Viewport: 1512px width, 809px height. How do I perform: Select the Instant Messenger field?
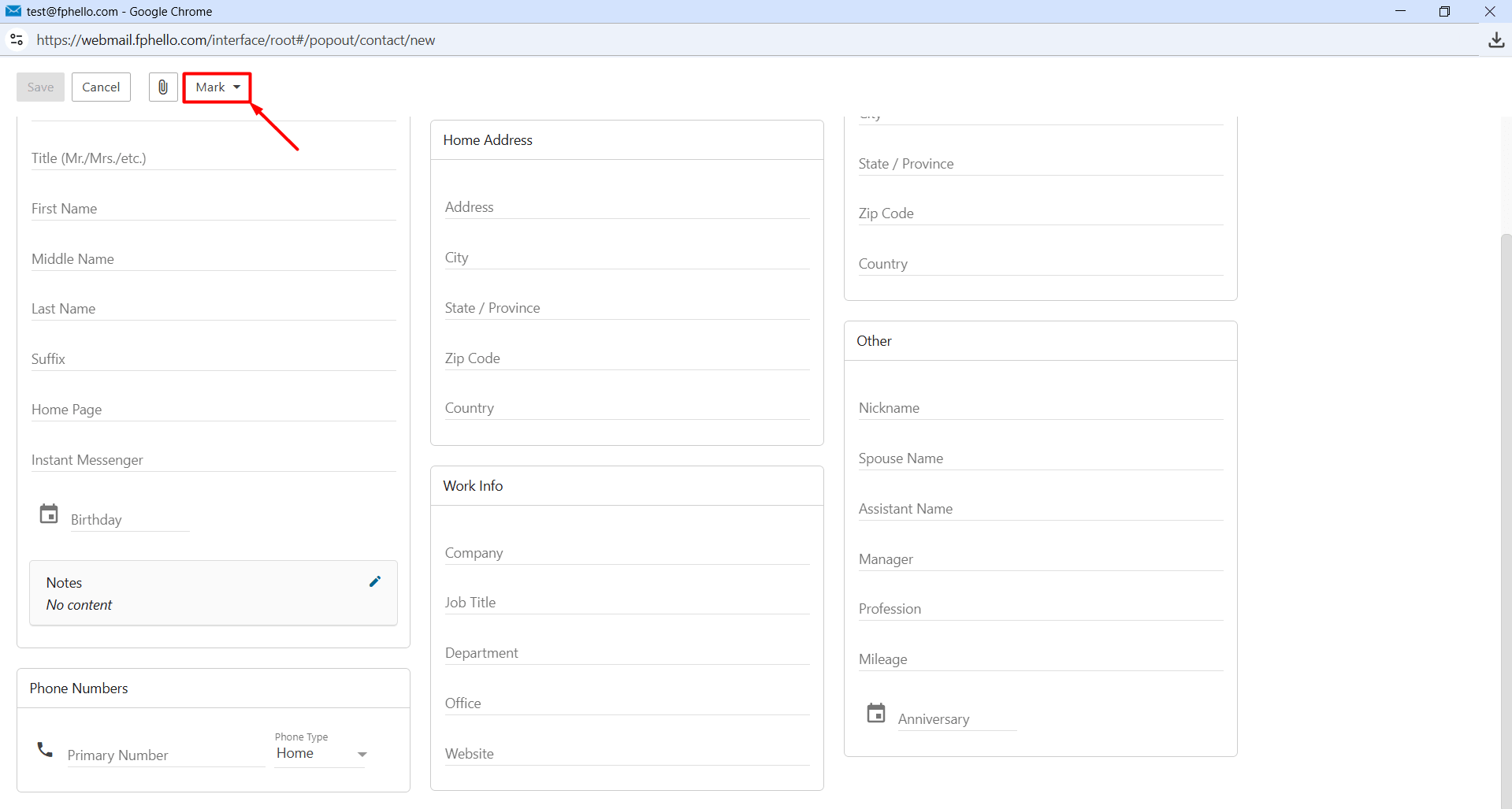coord(214,460)
